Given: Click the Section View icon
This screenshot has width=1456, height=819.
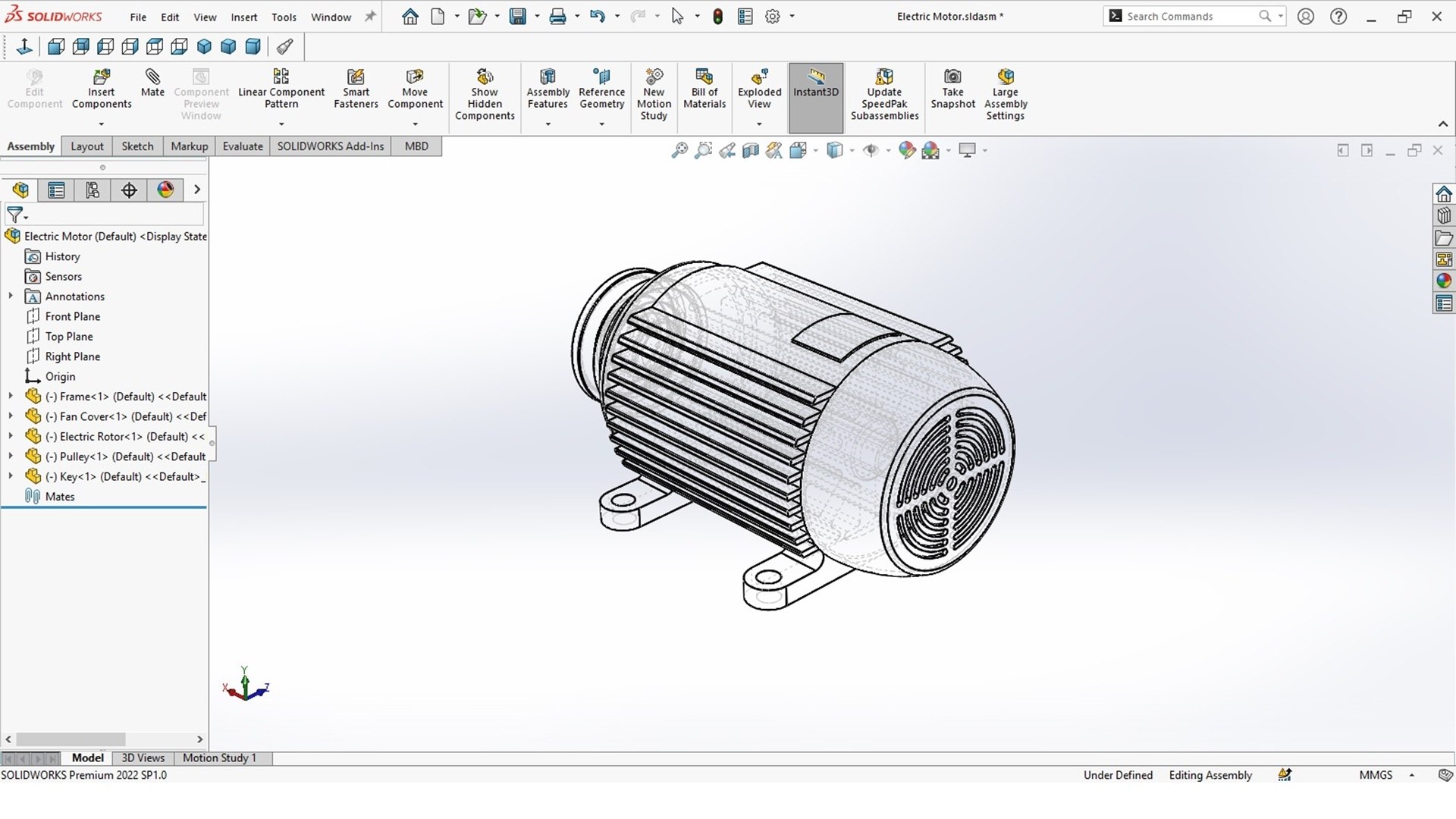Looking at the screenshot, I should tap(751, 150).
